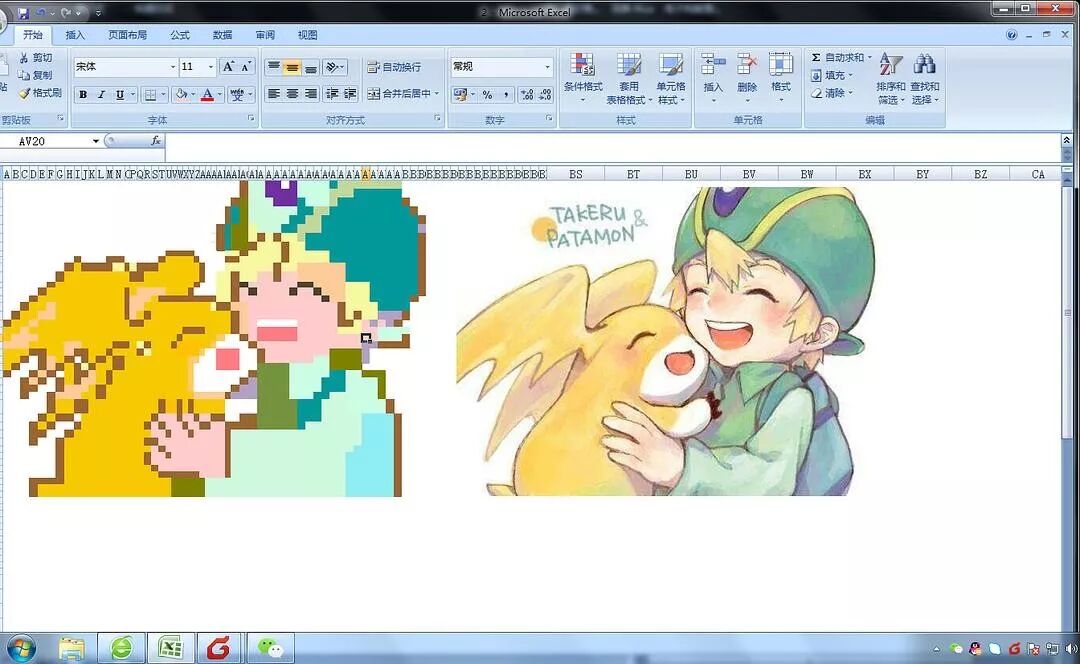The image size is (1080, 664).
Task: Select column header BW
Action: click(x=807, y=174)
